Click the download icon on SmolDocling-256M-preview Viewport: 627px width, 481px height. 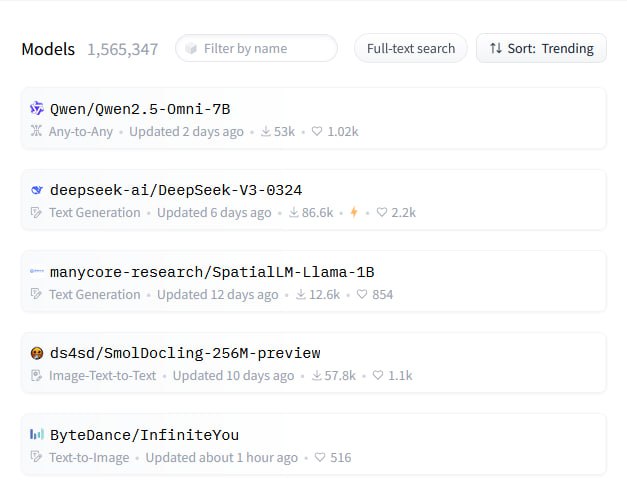click(x=317, y=376)
